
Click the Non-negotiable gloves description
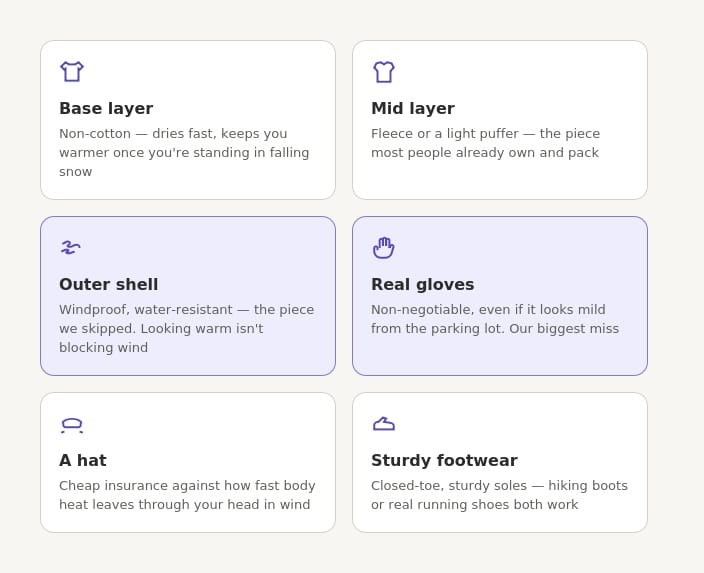[495, 319]
